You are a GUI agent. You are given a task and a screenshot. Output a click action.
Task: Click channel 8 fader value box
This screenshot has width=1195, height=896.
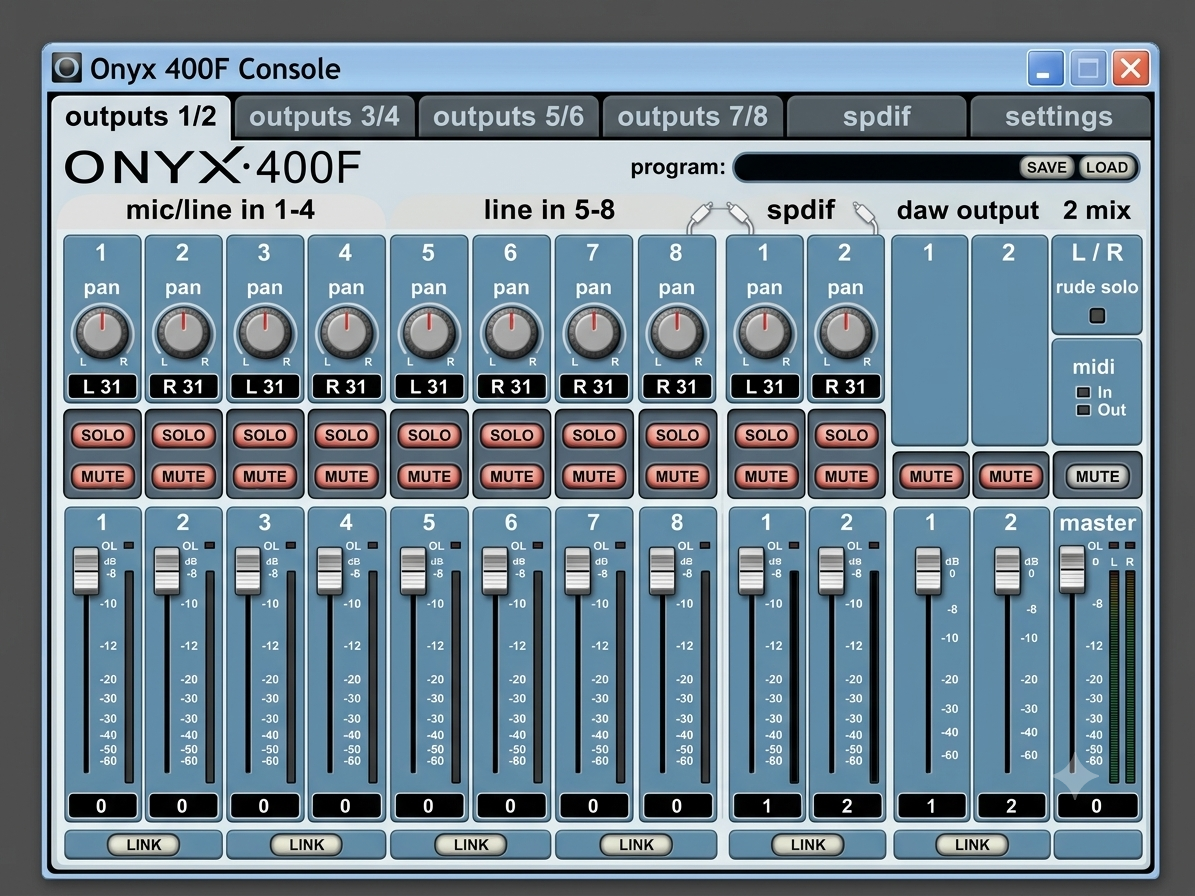[x=678, y=805]
